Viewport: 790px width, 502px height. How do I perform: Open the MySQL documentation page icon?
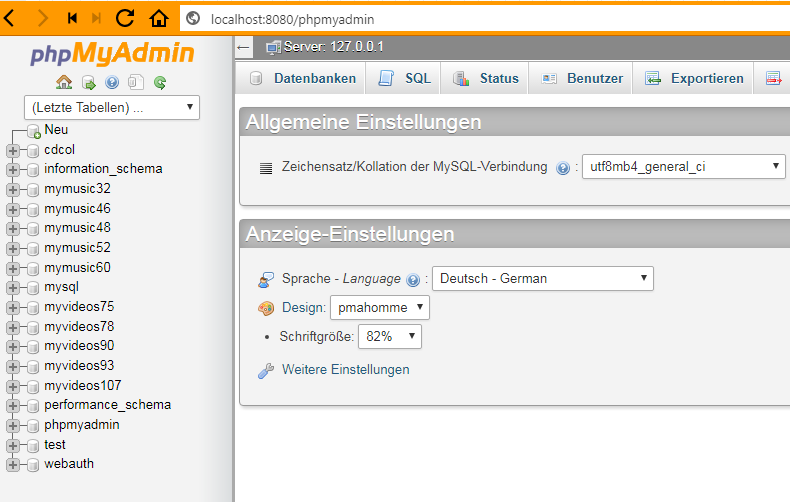[x=136, y=82]
